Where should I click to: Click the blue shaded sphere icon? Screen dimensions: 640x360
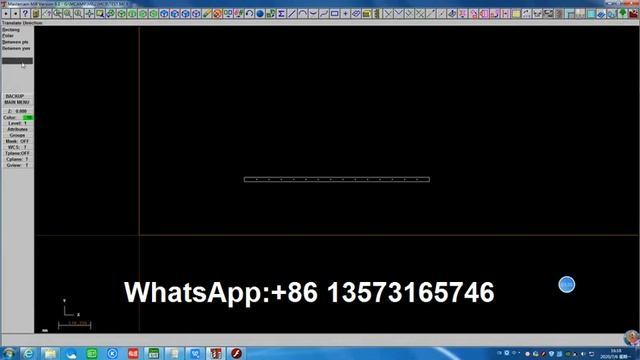pos(260,14)
